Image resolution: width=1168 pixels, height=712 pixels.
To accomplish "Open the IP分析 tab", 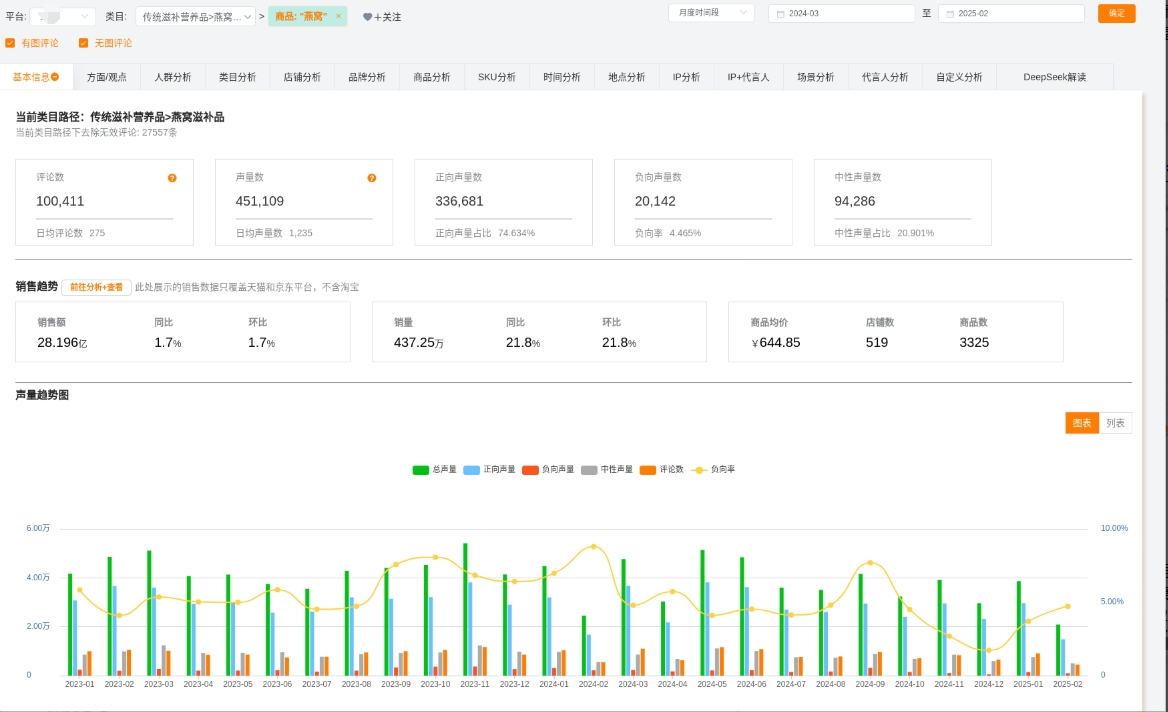I will [x=687, y=77].
